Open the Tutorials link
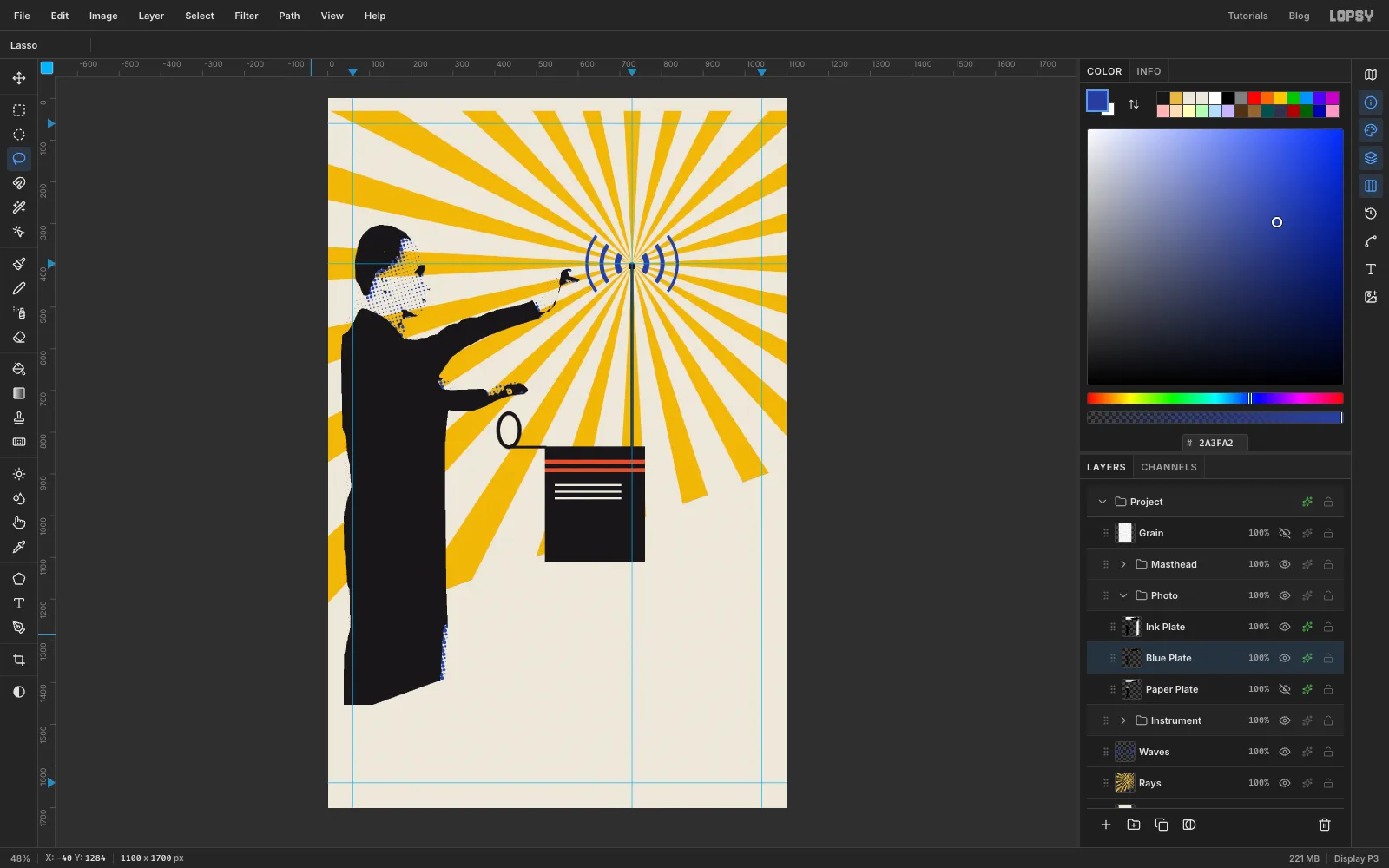This screenshot has width=1389, height=868. [1247, 16]
